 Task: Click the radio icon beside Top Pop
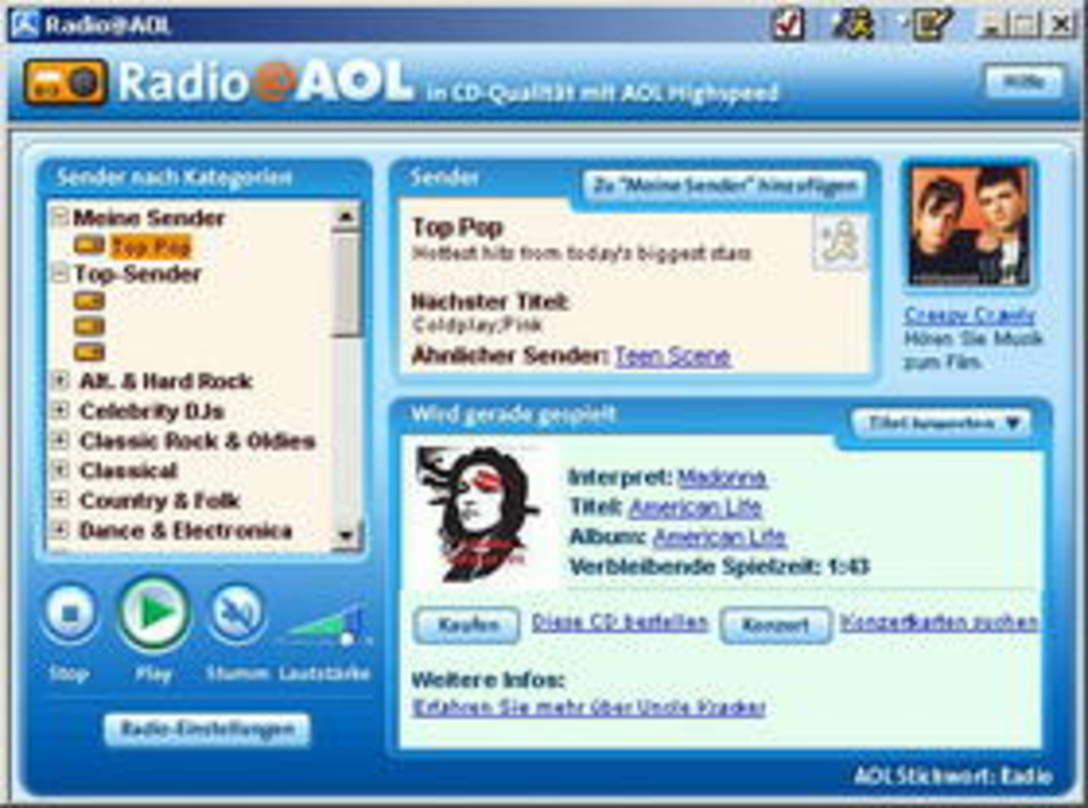tap(90, 245)
